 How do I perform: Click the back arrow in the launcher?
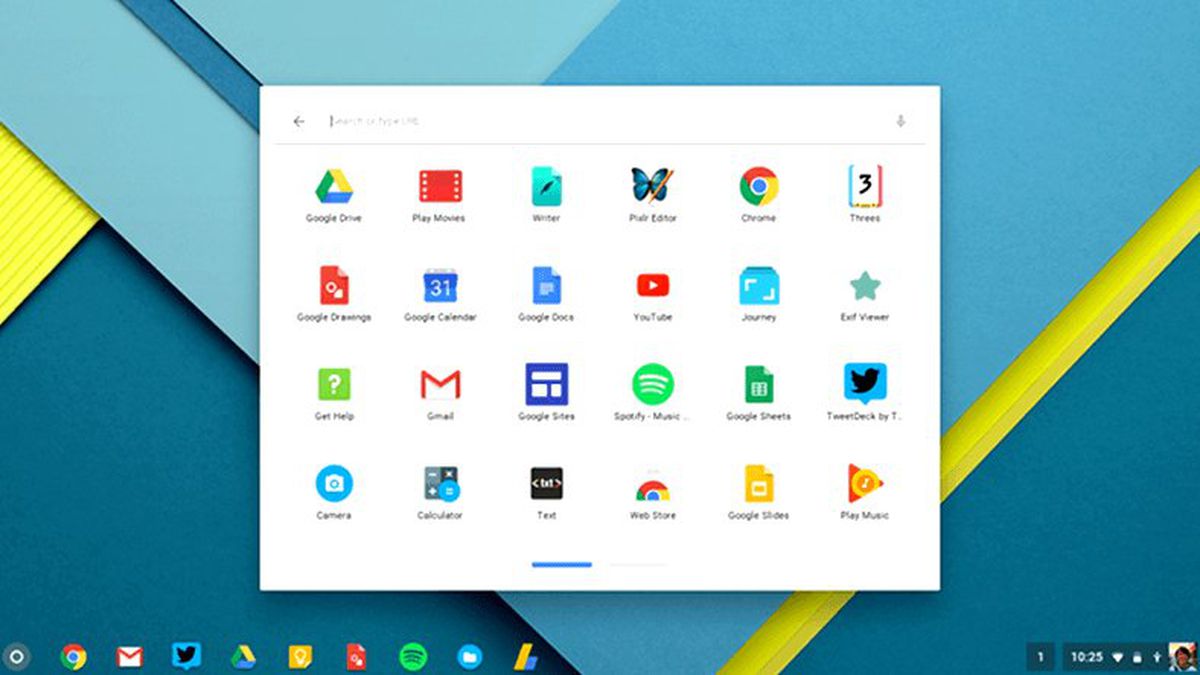(x=299, y=121)
